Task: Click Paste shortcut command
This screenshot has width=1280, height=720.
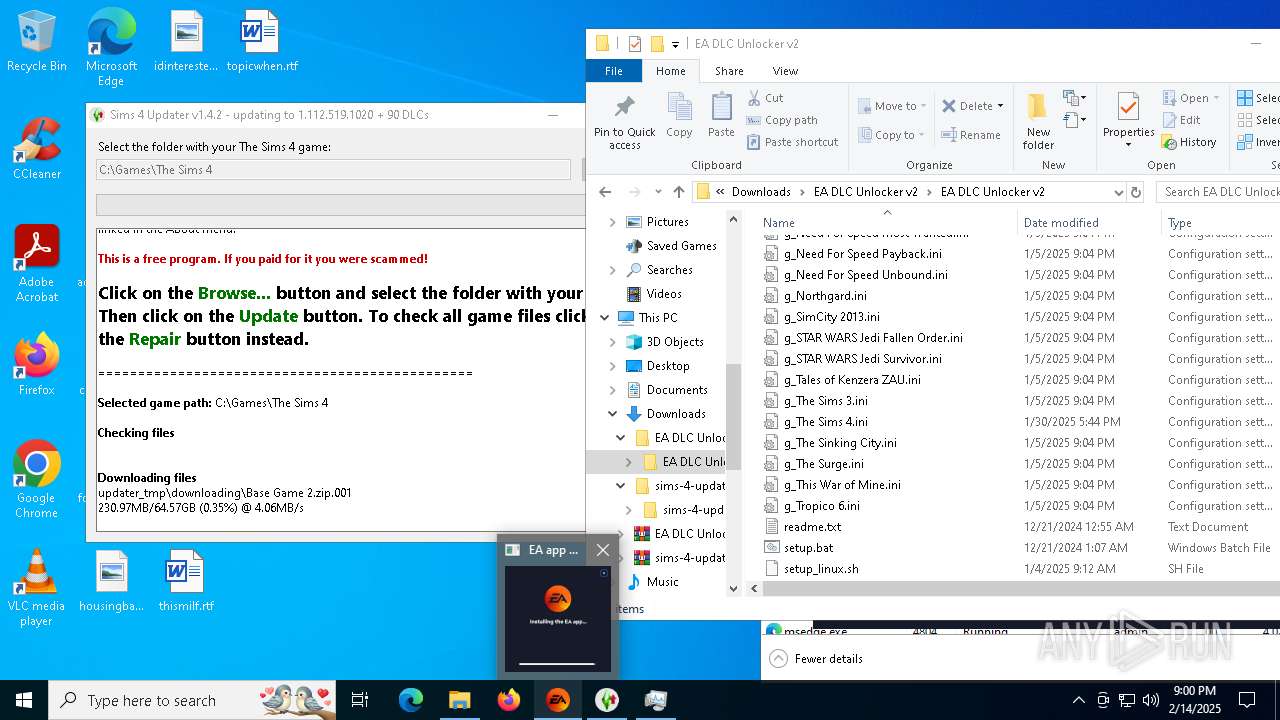Action: tap(793, 142)
